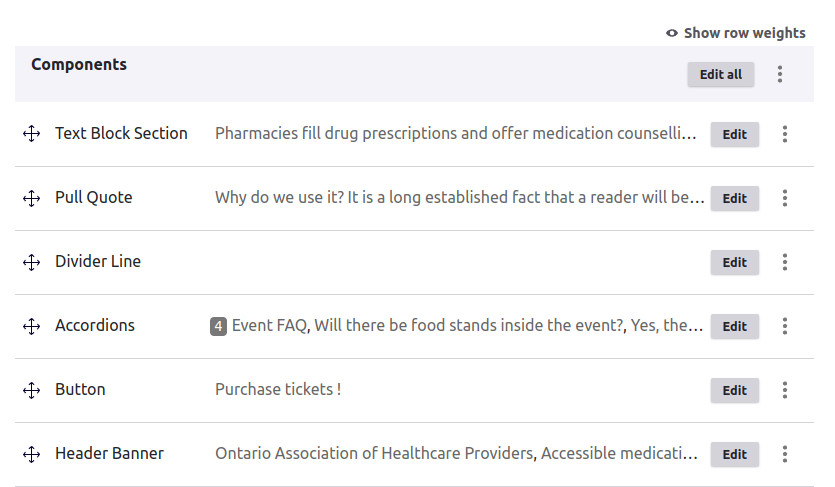
Task: Open Accordions row options menu
Action: [x=785, y=326]
